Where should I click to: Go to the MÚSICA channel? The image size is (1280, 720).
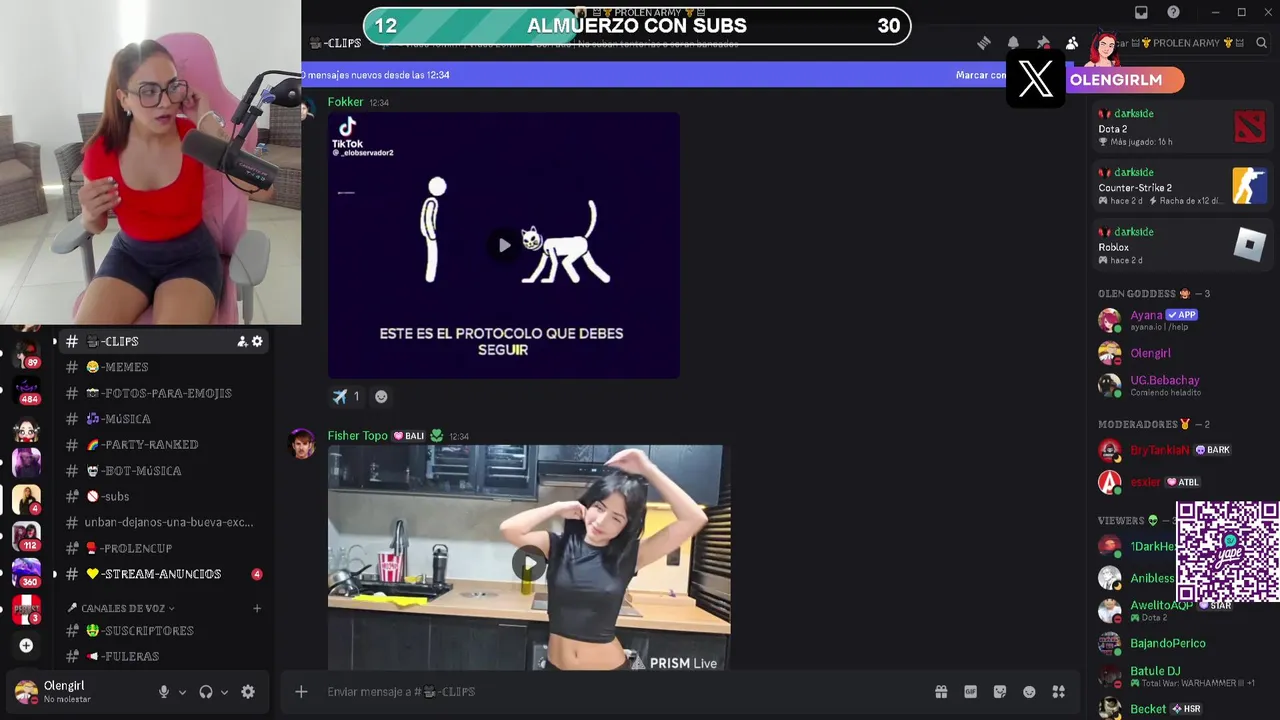163,419
